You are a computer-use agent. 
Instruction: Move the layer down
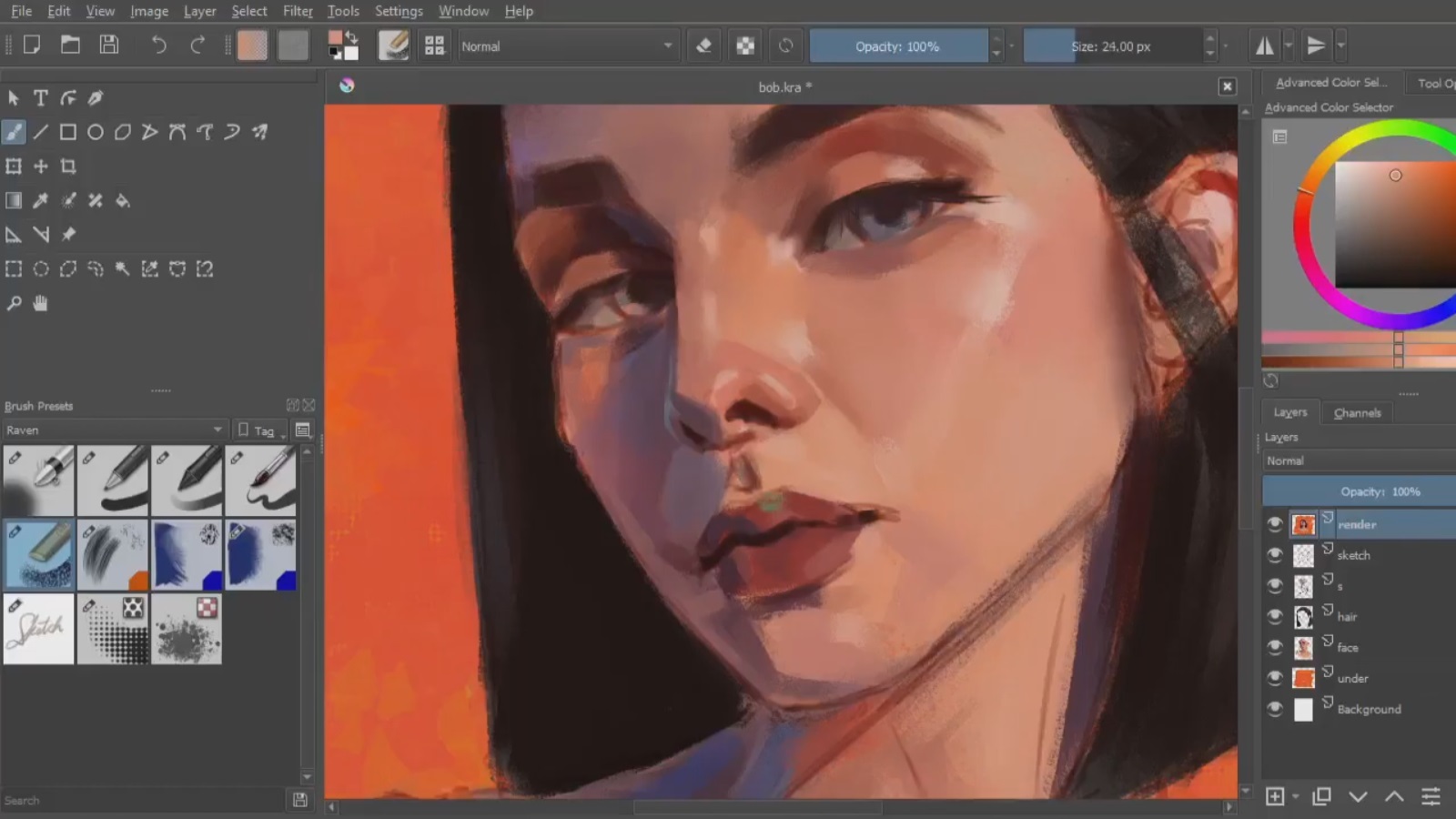[x=1358, y=797]
